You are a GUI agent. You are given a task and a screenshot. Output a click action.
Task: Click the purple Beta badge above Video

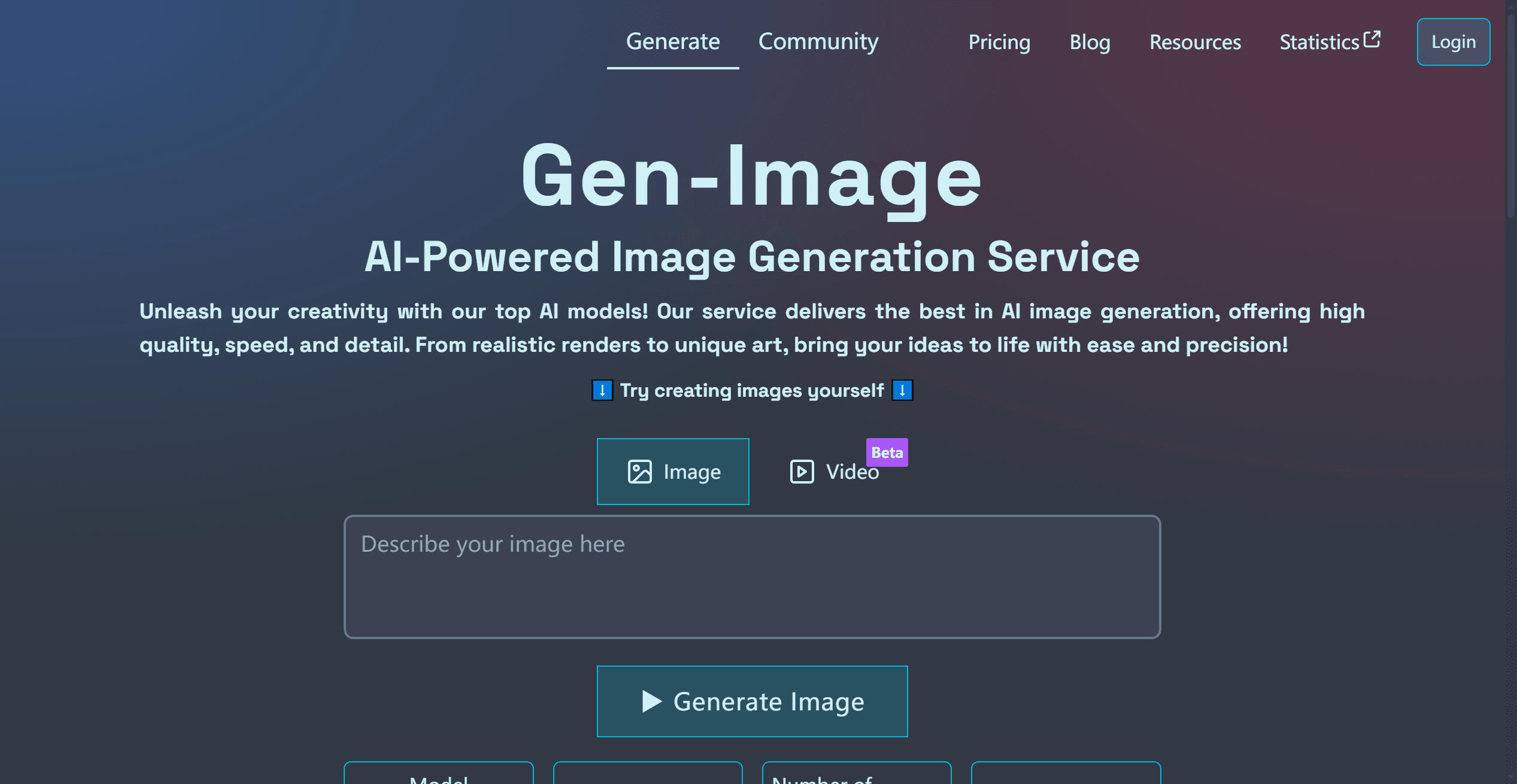click(887, 452)
